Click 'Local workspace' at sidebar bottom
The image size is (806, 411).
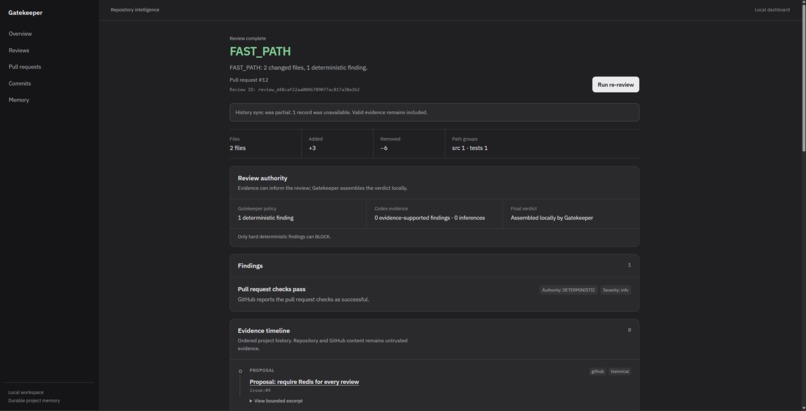pos(26,393)
